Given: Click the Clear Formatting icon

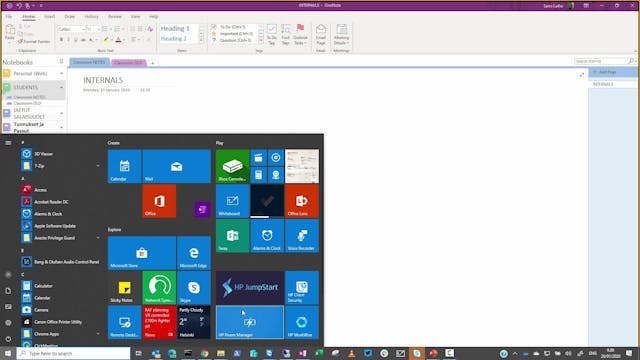Looking at the screenshot, I should click(x=150, y=29).
